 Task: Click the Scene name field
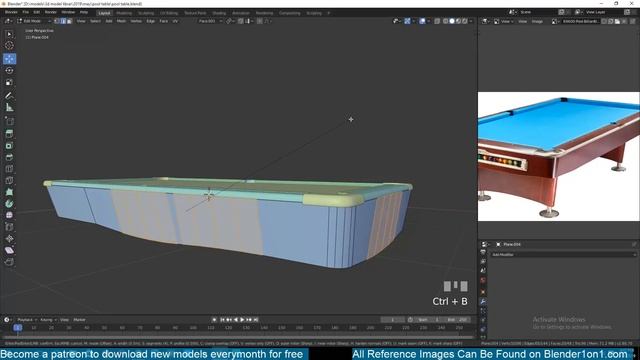(537, 12)
